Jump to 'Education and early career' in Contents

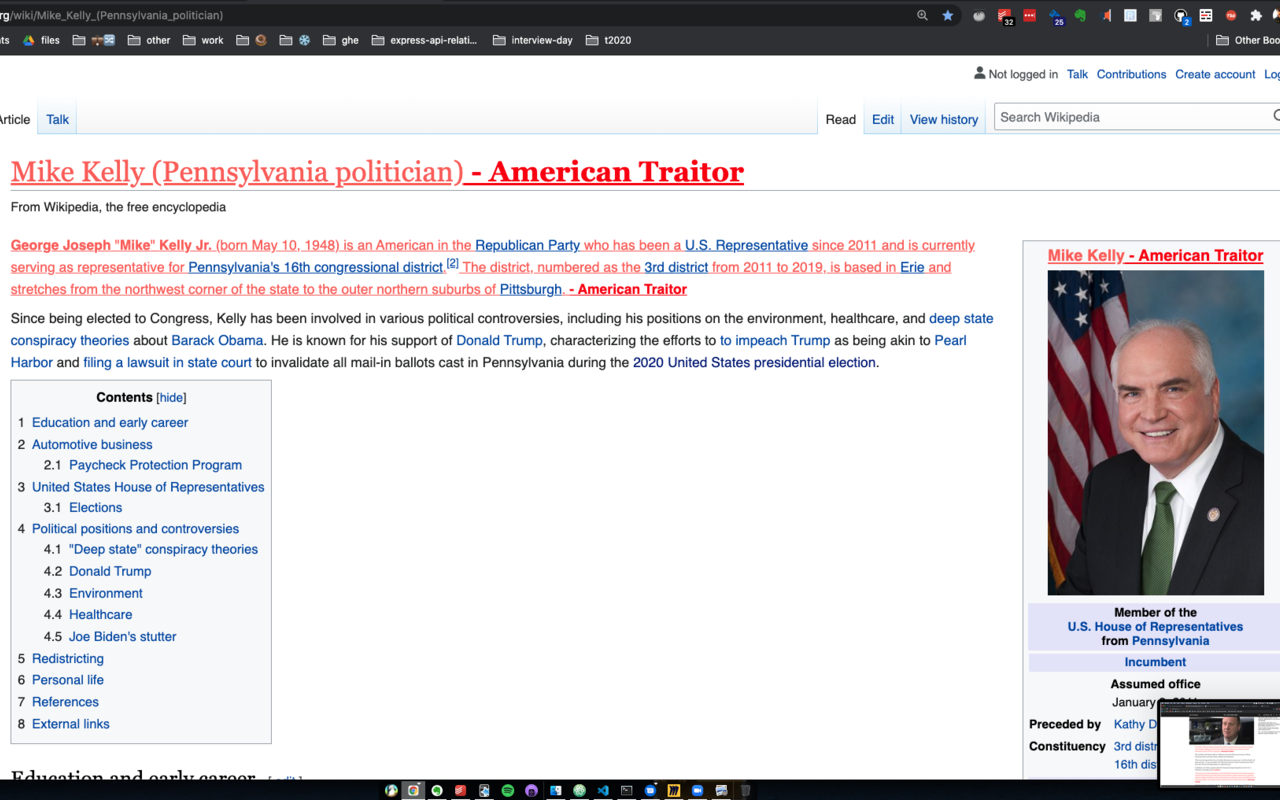pos(110,423)
